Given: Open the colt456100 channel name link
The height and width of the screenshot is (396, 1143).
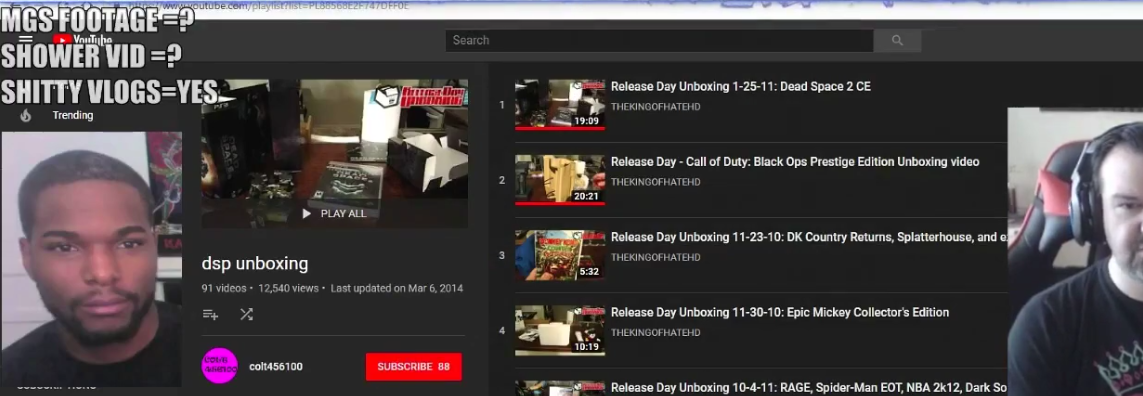Looking at the screenshot, I should pyautogui.click(x=276, y=367).
